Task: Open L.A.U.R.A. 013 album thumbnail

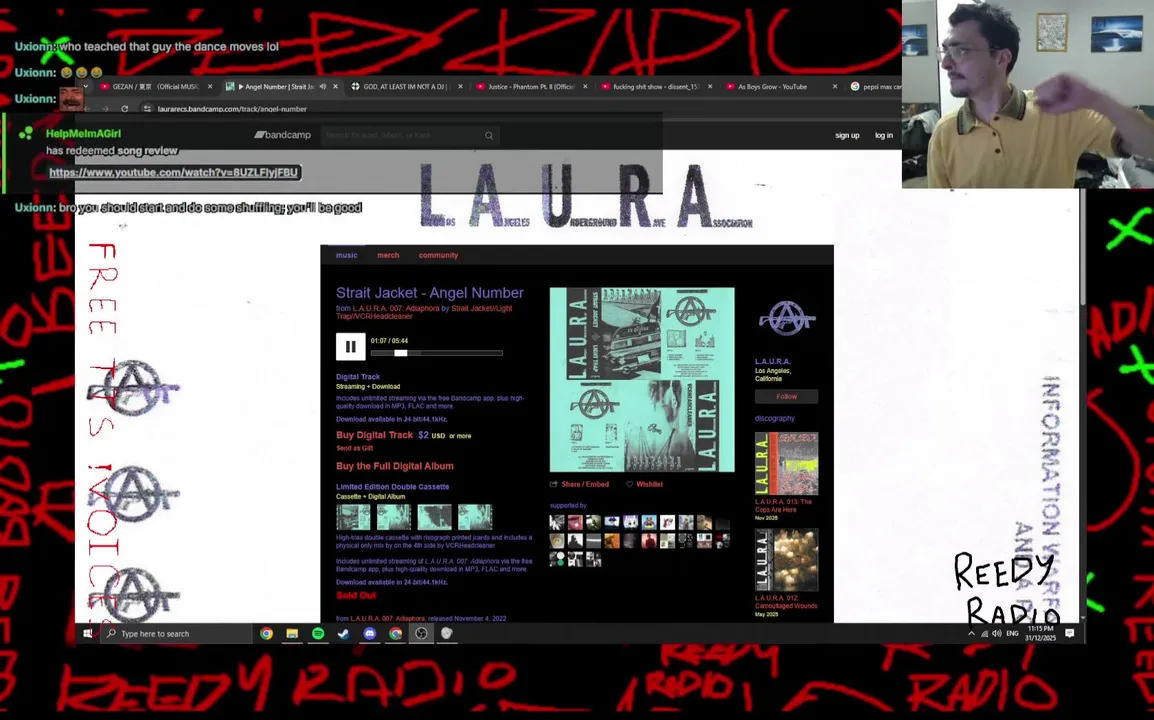Action: click(786, 464)
